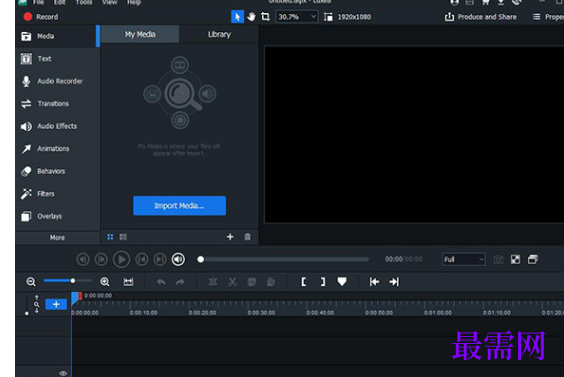Cut selection with scissors icon

point(232,282)
